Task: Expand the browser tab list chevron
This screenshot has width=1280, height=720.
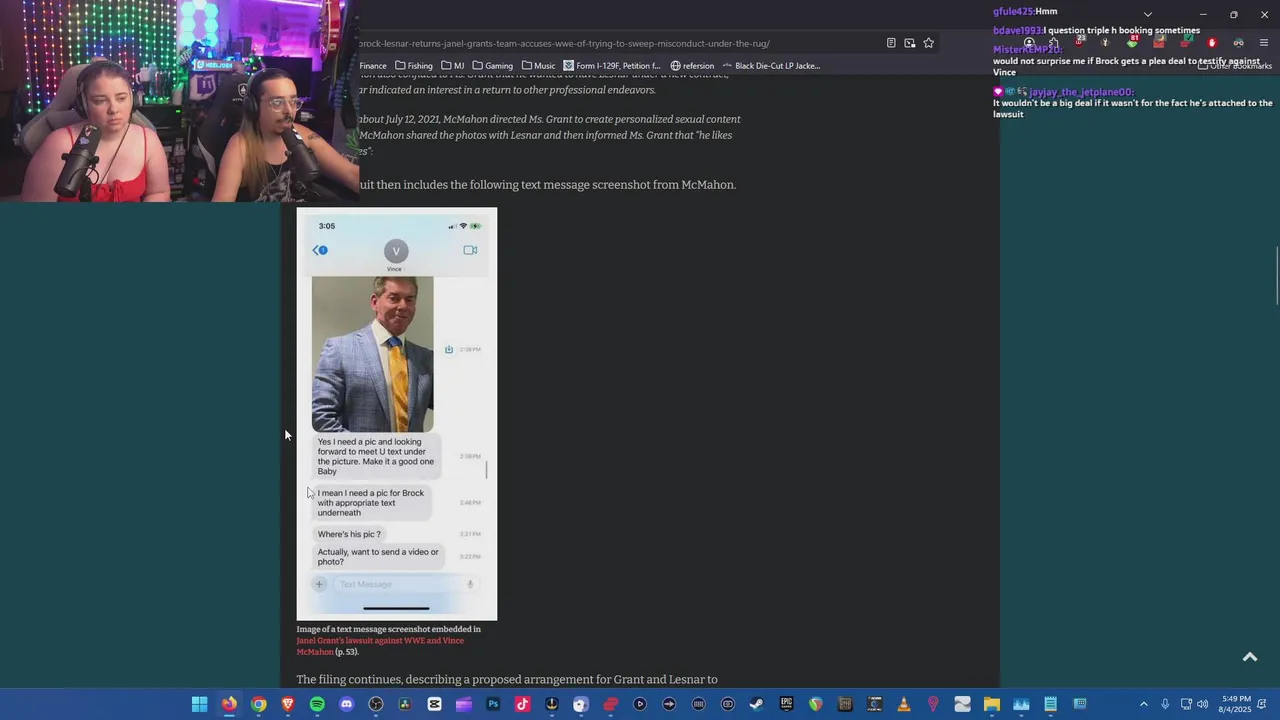Action: tap(1148, 14)
